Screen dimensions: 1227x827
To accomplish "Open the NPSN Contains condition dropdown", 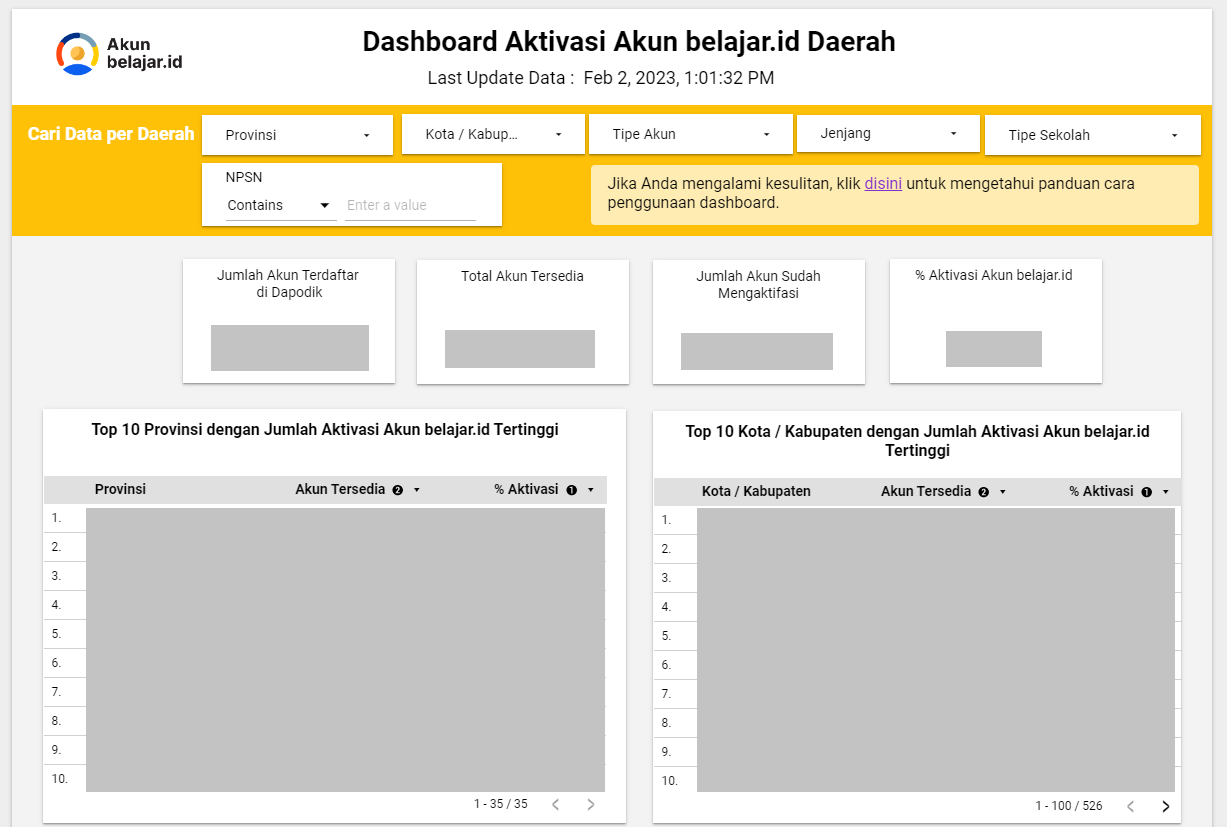I will coord(279,205).
